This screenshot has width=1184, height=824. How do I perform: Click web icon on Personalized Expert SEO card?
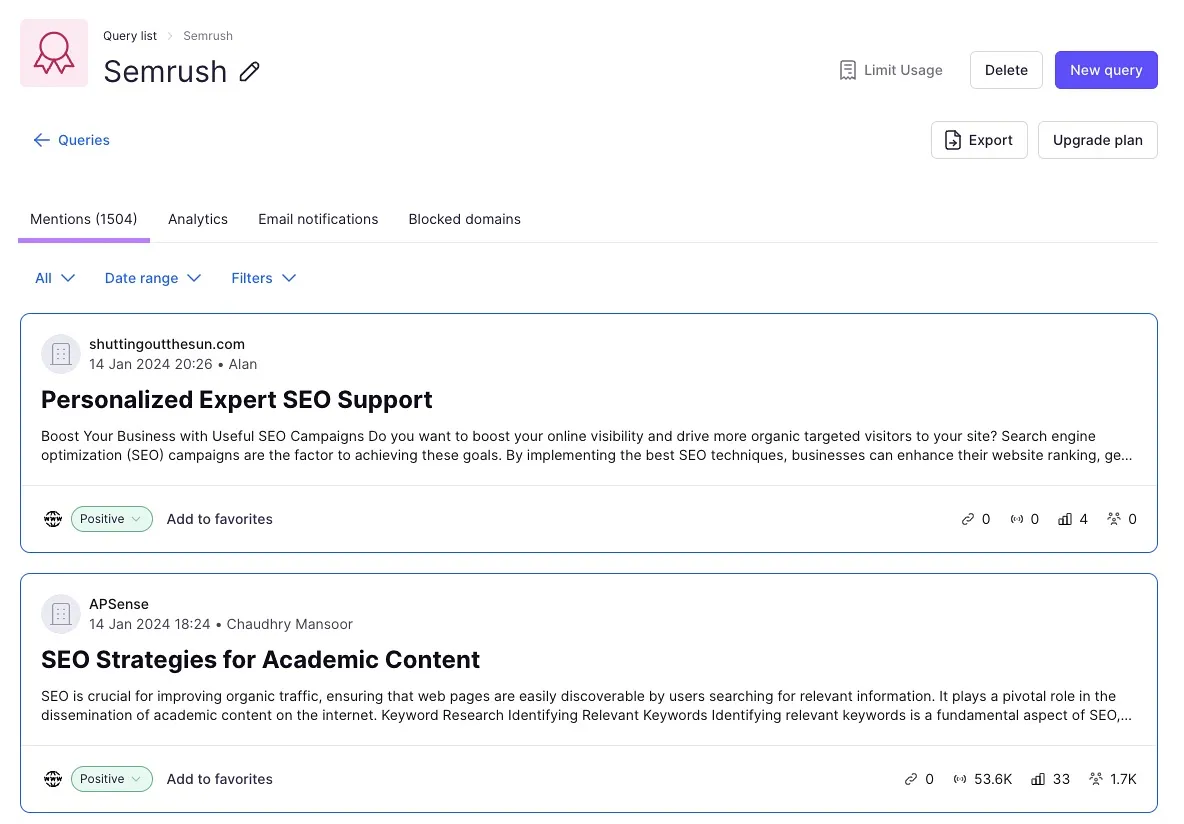53,519
